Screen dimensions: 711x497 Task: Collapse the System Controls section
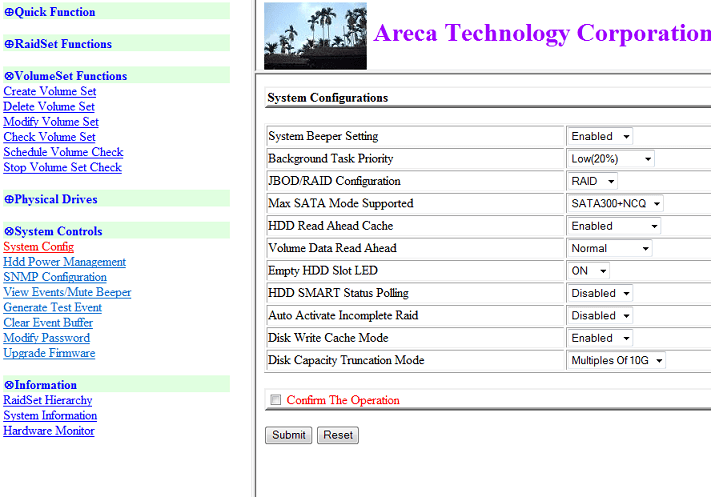point(54,231)
